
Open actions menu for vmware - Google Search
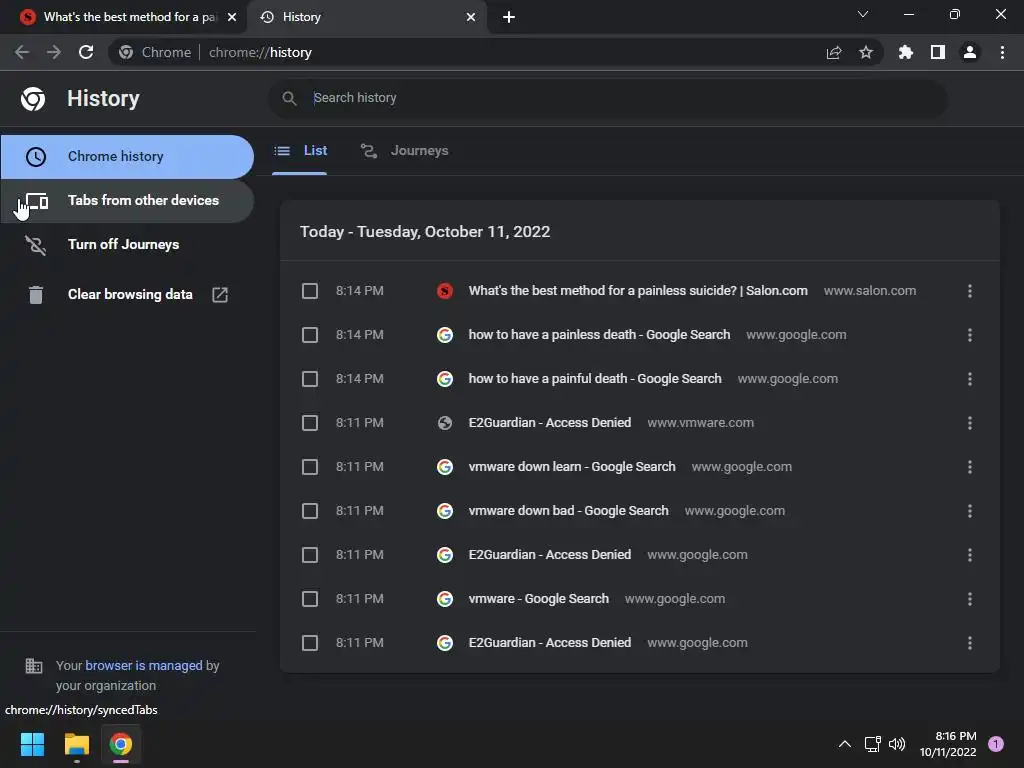(970, 599)
